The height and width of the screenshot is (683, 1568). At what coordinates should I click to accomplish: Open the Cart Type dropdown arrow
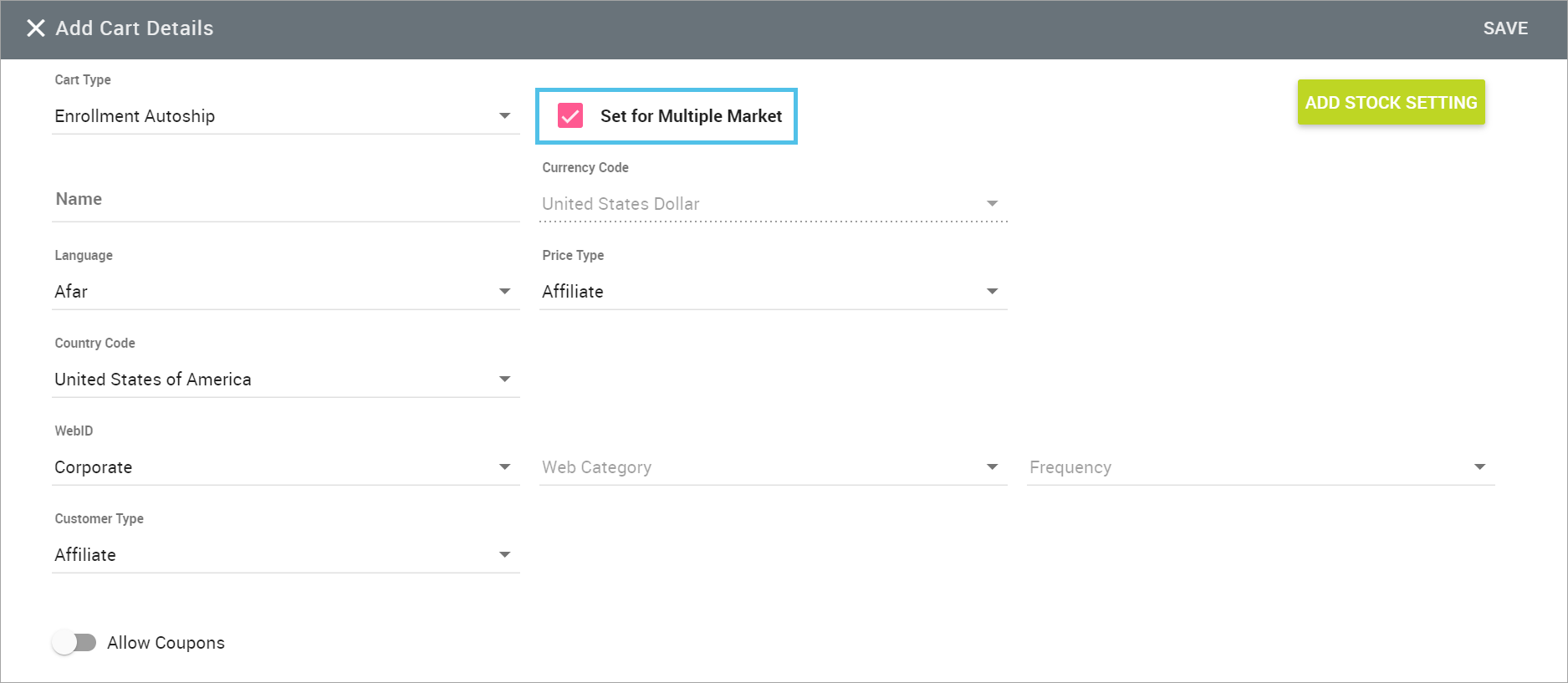coord(504,115)
